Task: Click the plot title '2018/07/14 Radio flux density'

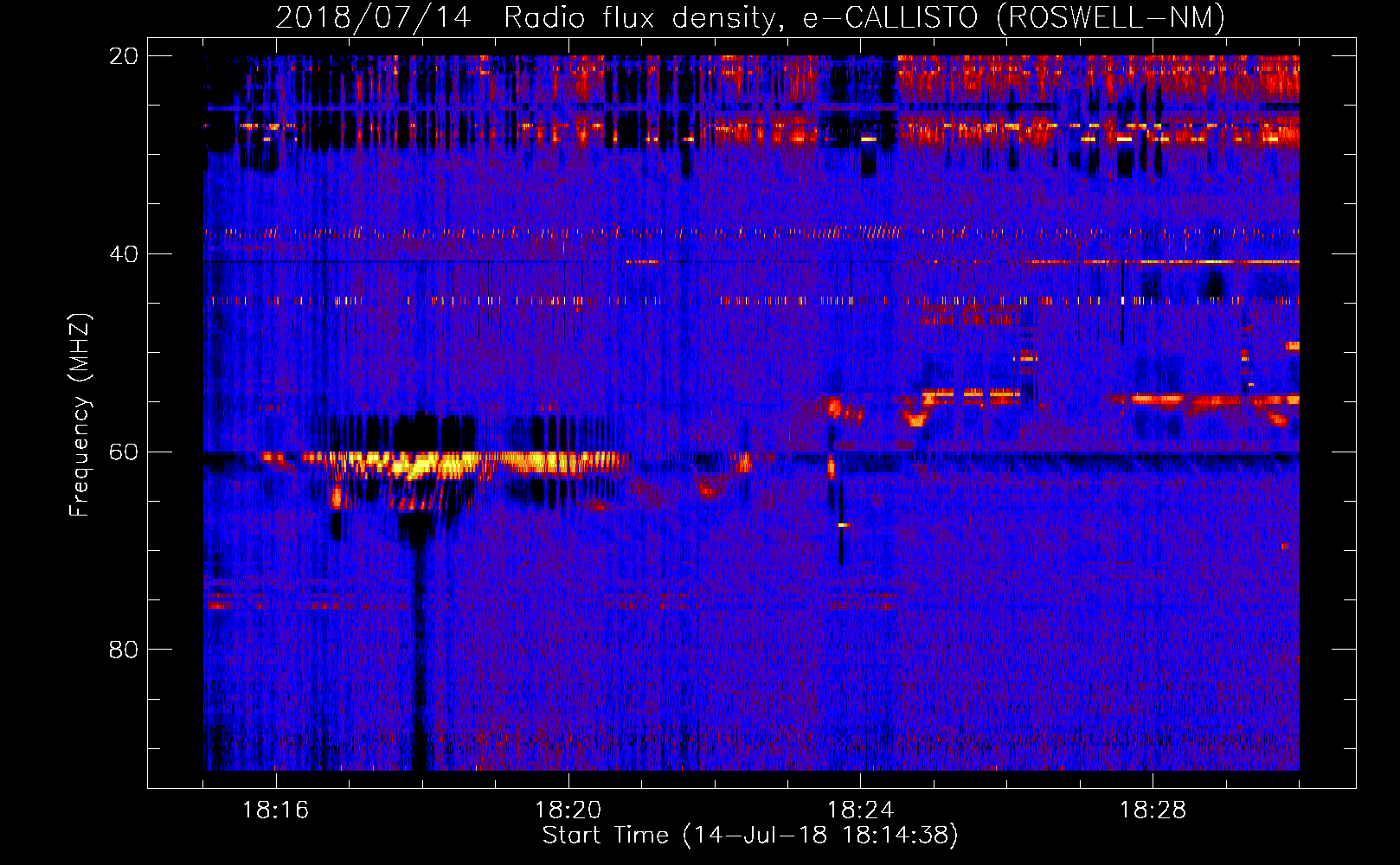Action: pyautogui.click(x=529, y=17)
